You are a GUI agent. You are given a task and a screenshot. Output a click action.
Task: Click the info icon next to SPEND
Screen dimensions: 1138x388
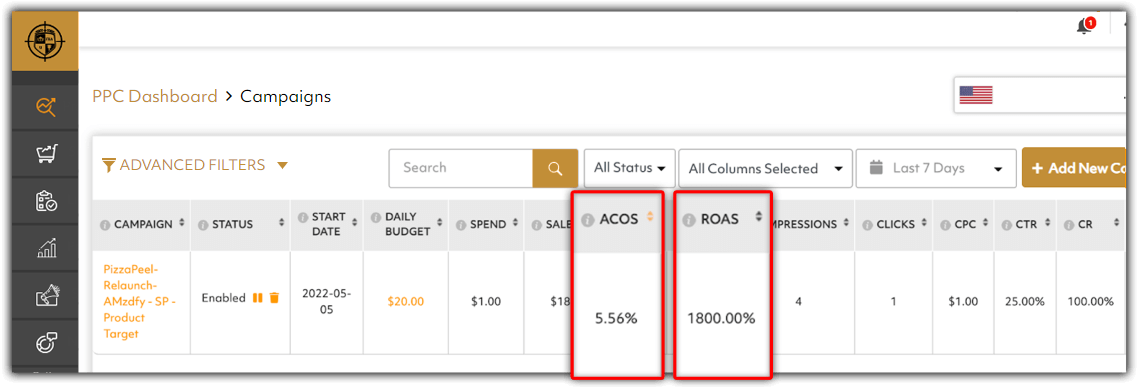click(461, 225)
